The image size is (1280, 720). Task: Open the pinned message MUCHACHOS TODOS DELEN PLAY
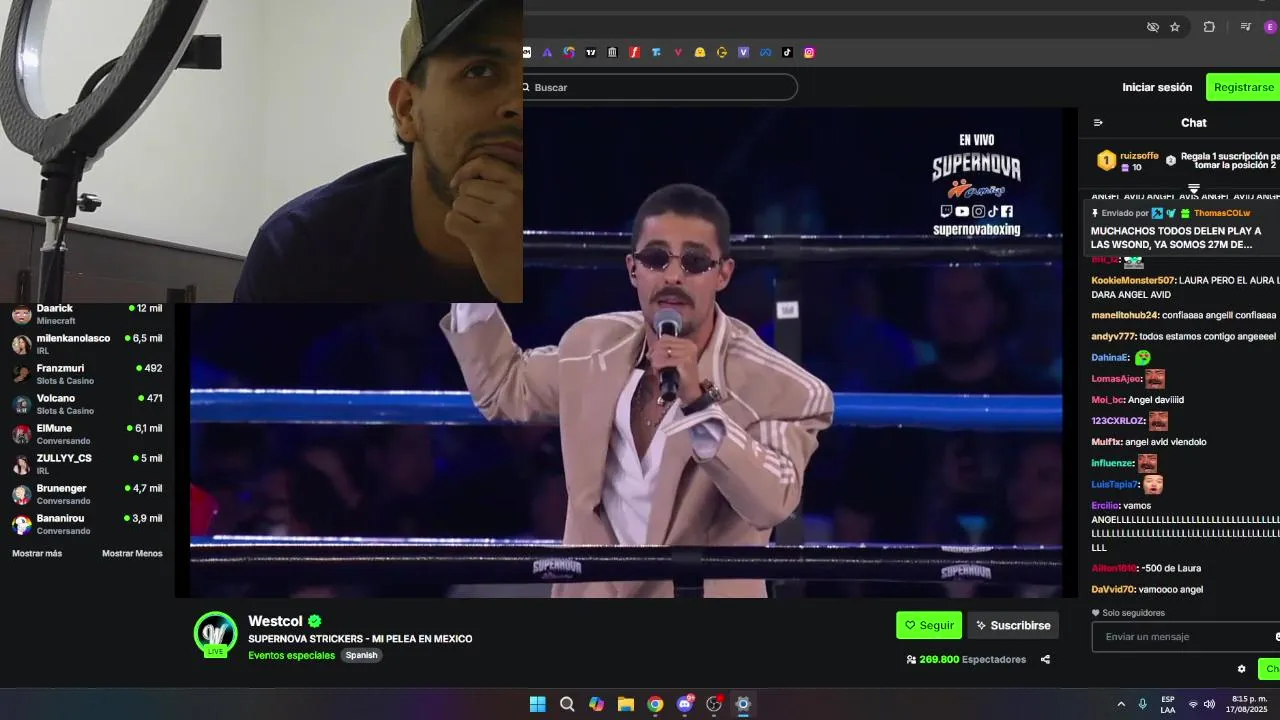1176,238
